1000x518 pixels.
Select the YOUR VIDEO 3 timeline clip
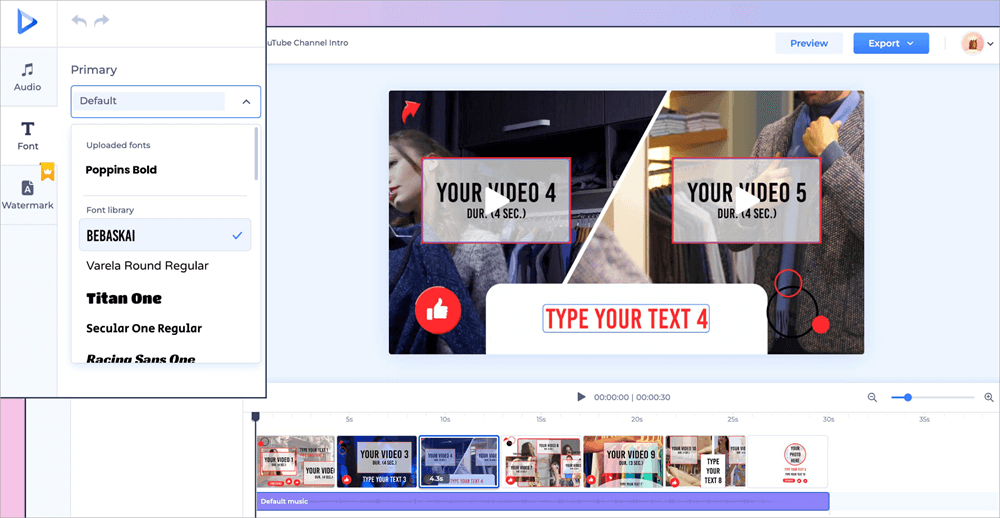(377, 461)
